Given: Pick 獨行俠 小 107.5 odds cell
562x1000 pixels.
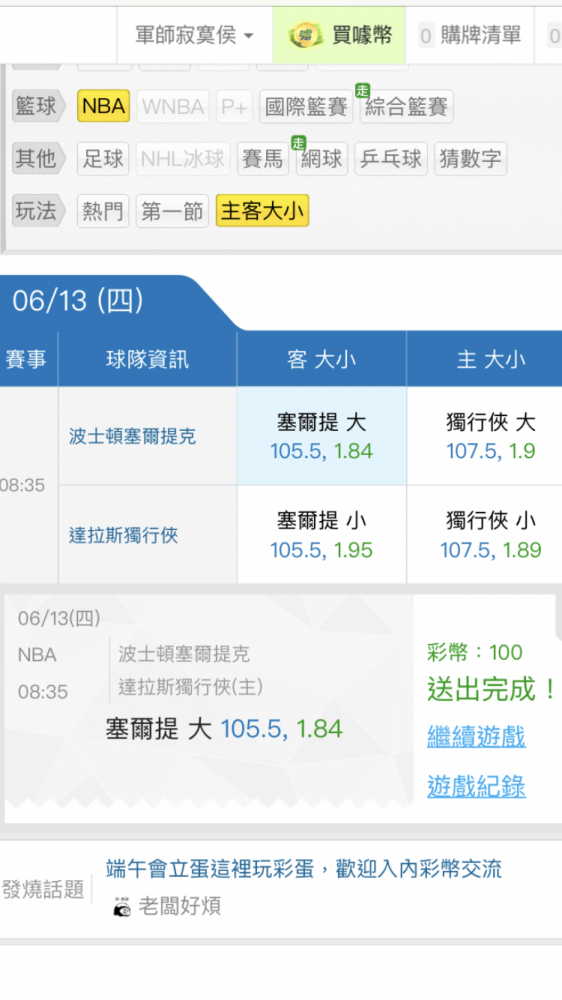Looking at the screenshot, I should [490, 534].
